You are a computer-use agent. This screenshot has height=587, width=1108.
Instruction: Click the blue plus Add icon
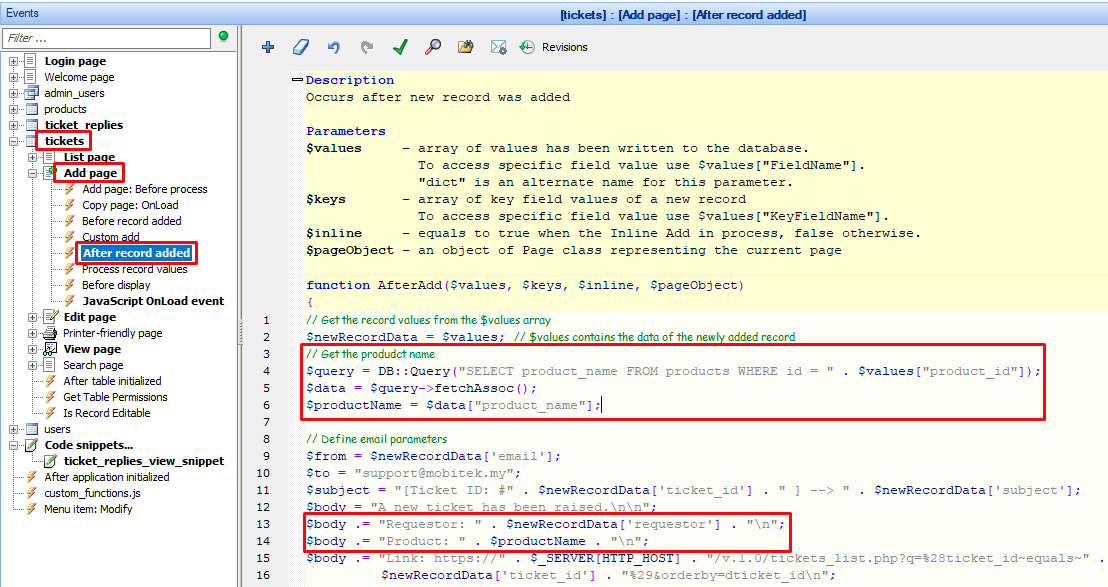(268, 47)
